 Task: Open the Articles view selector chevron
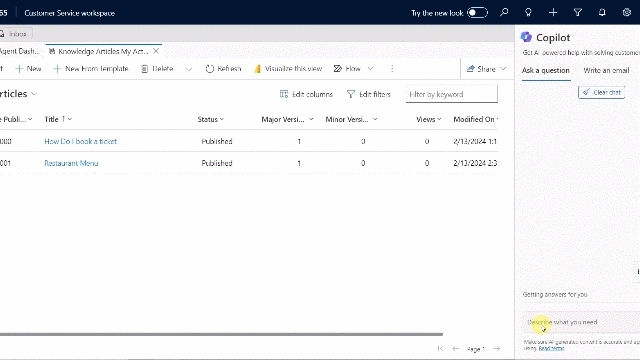tap(34, 94)
